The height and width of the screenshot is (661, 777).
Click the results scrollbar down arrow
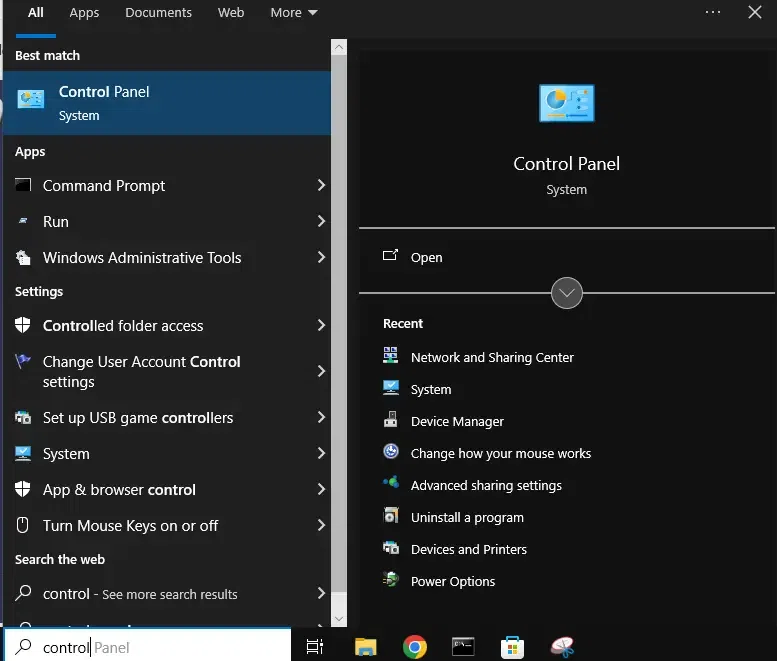pyautogui.click(x=339, y=618)
